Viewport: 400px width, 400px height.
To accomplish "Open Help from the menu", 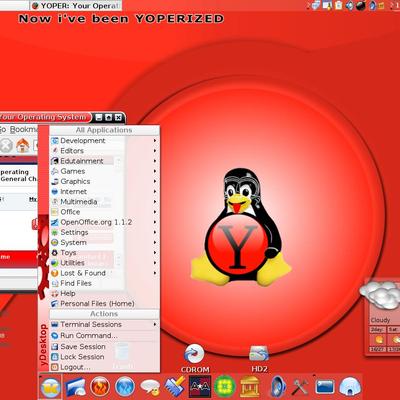I will pyautogui.click(x=104, y=294).
